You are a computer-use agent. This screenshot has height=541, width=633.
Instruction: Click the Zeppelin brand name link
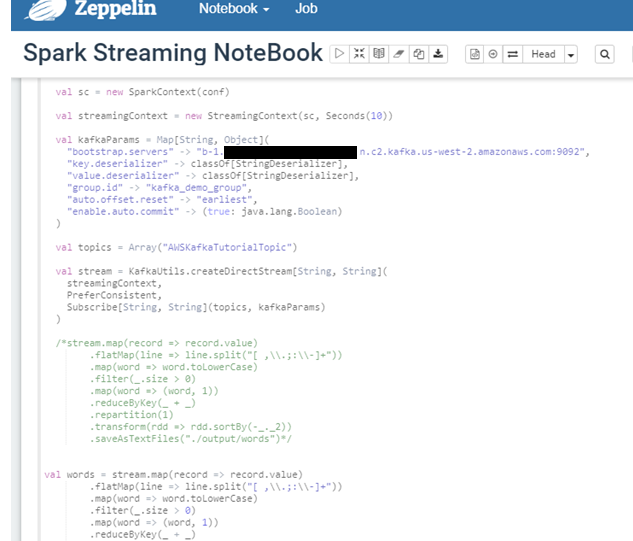(x=115, y=9)
